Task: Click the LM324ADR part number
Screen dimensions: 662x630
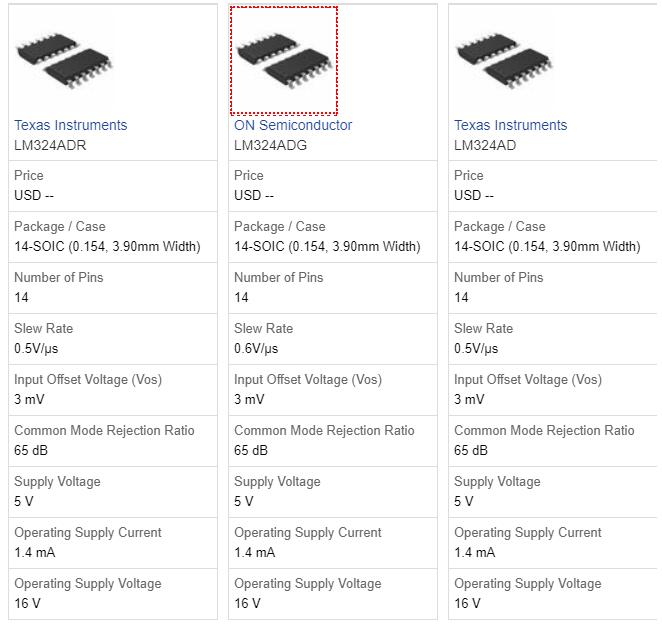Action: click(x=50, y=145)
